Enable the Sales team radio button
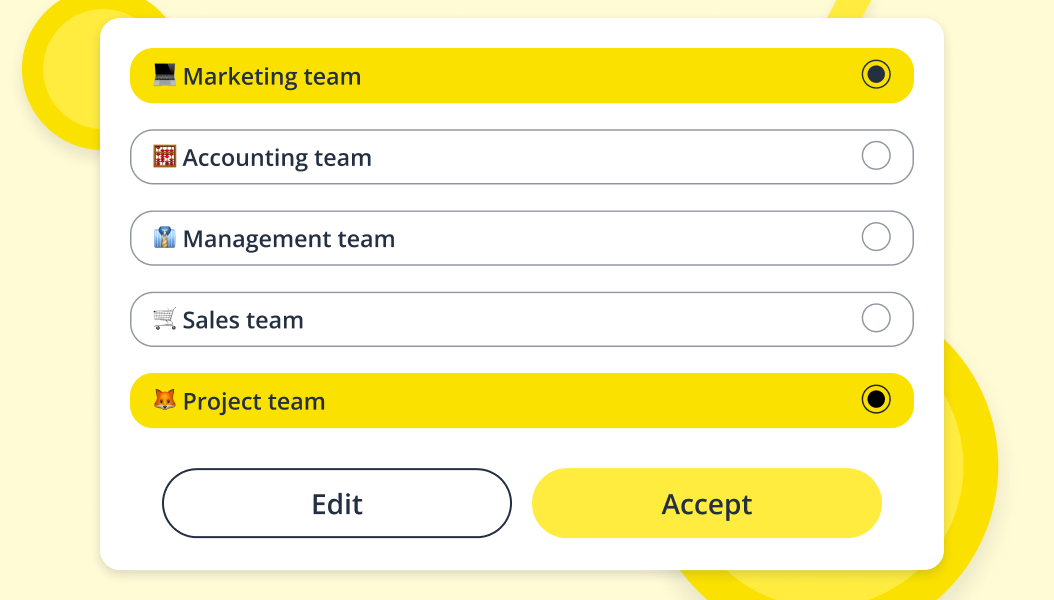The image size is (1054, 600). (x=876, y=318)
